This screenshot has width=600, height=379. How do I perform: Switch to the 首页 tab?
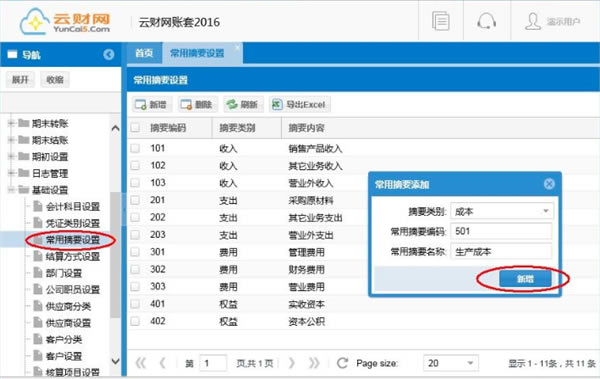pyautogui.click(x=144, y=53)
